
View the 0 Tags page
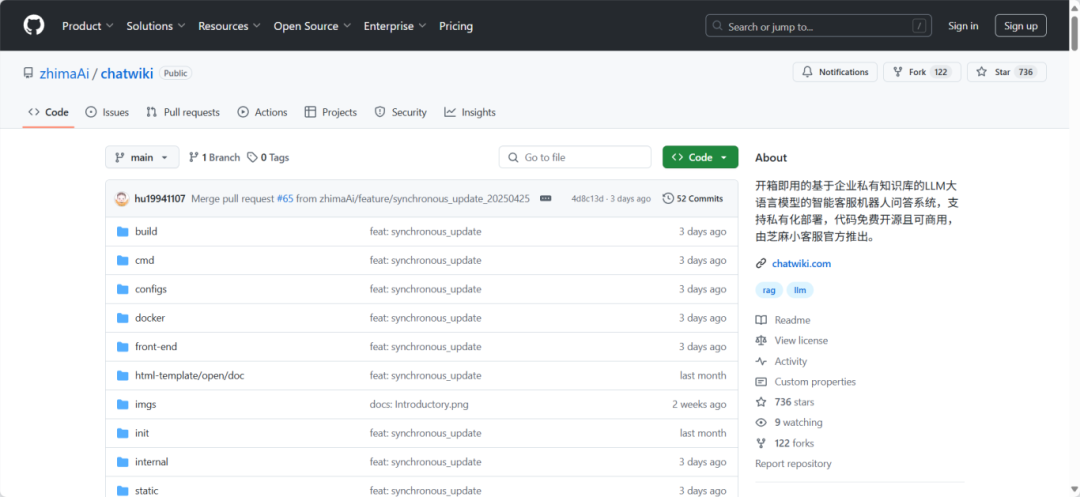268,157
